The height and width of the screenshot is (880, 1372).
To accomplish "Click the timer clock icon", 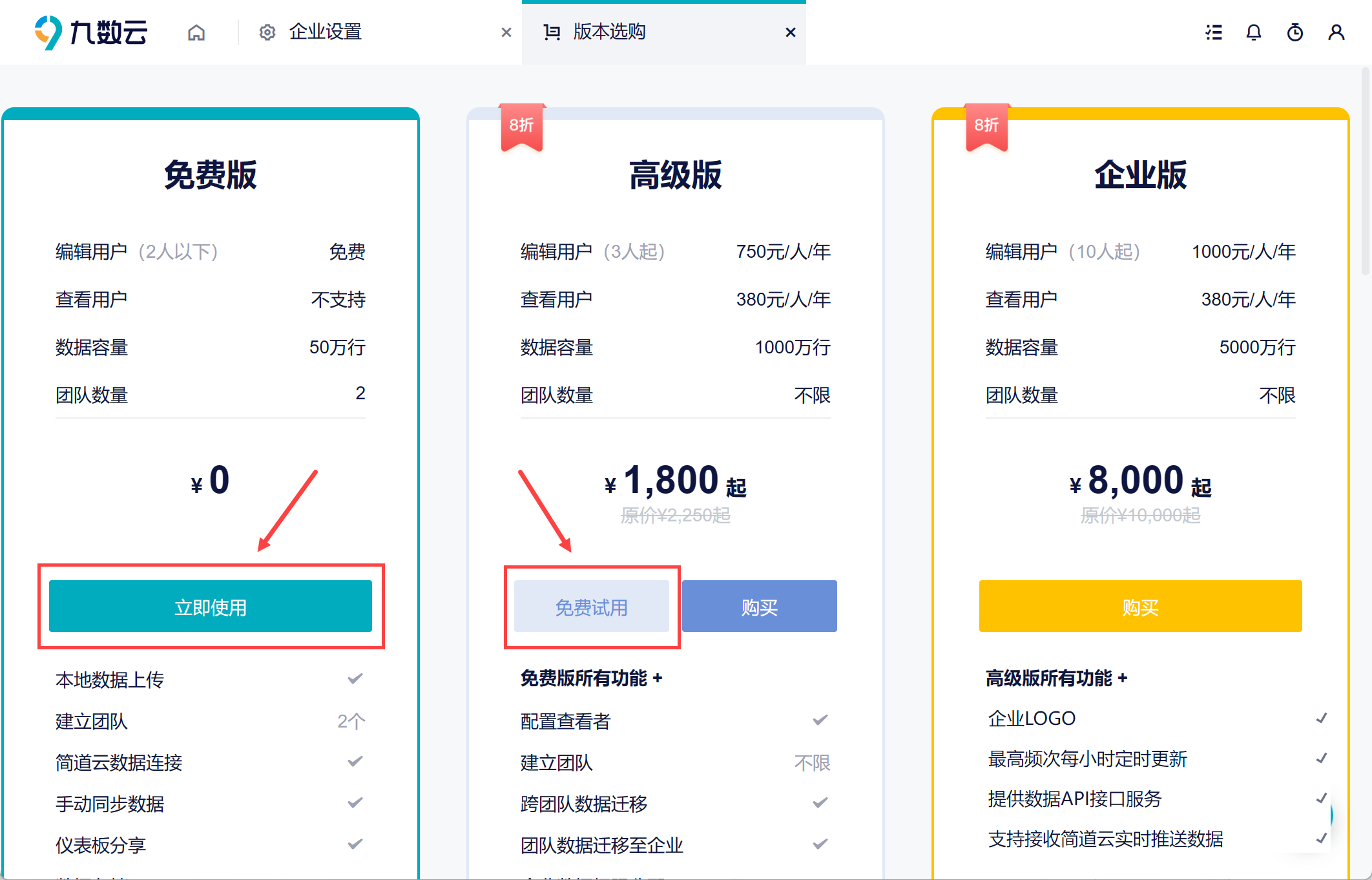I will coord(1295,32).
